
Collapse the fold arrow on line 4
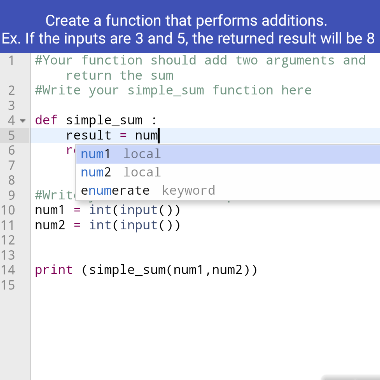click(23, 121)
